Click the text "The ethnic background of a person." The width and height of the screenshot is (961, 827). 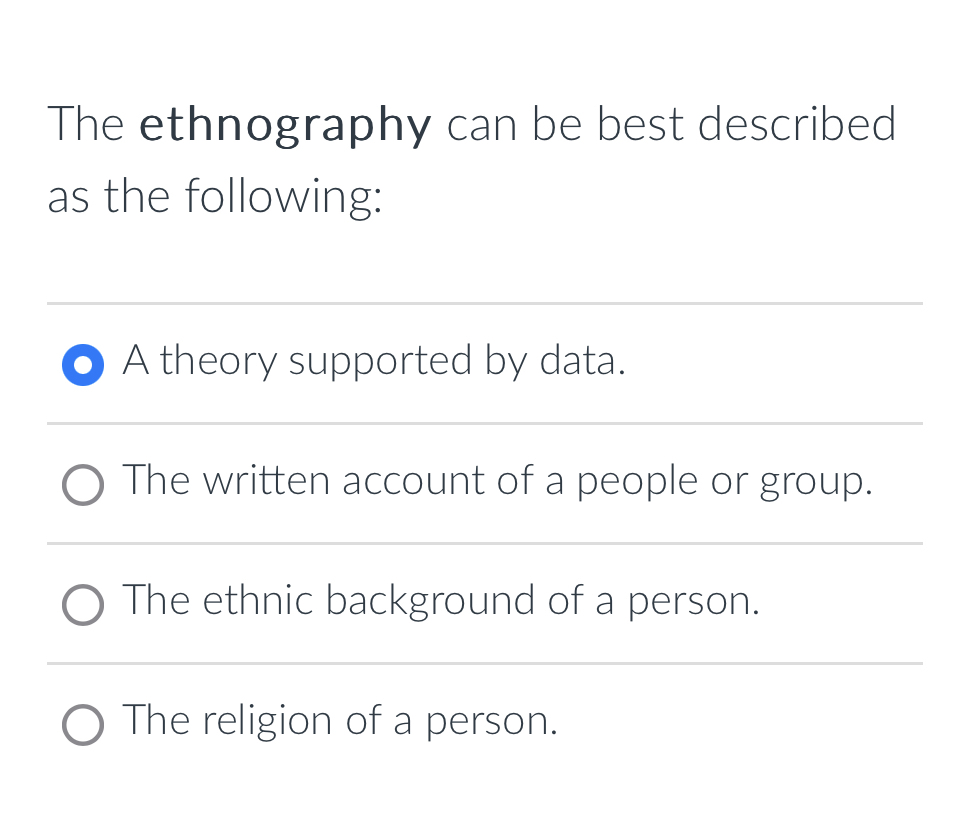pyautogui.click(x=441, y=602)
